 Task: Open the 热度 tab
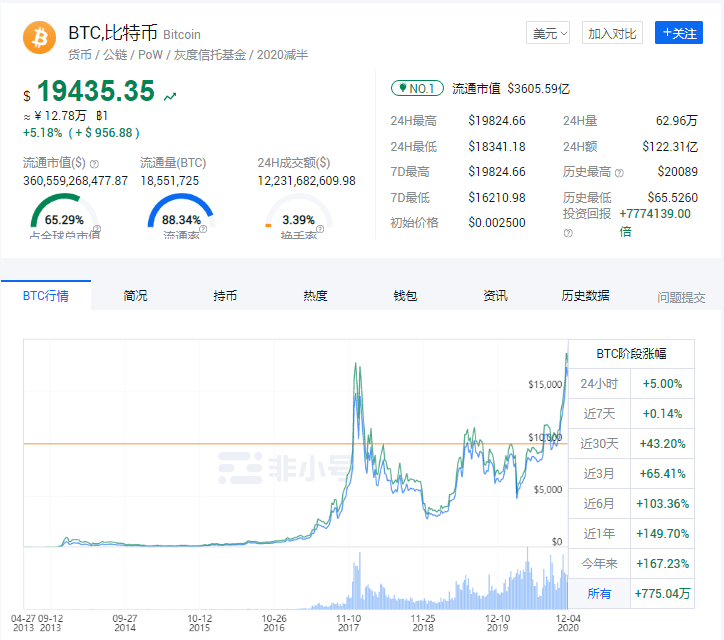pyautogui.click(x=316, y=296)
